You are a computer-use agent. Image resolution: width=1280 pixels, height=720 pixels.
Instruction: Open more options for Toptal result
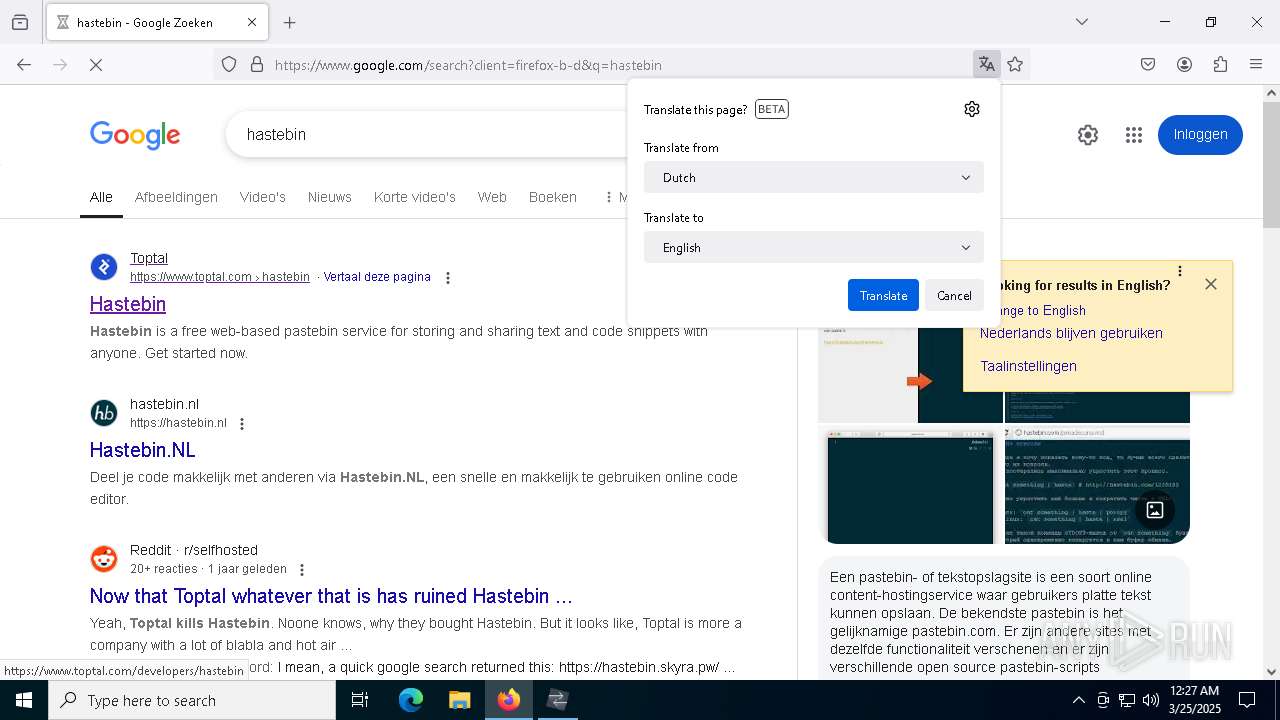pos(448,278)
